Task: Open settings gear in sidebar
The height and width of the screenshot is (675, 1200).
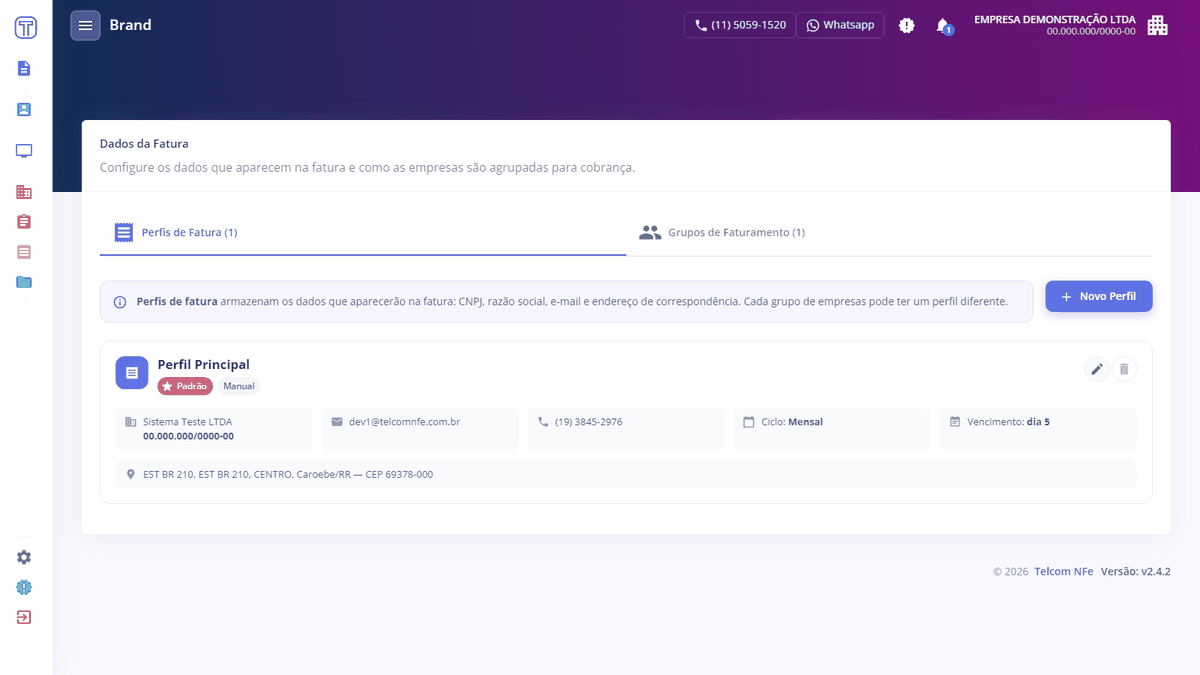Action: (24, 557)
